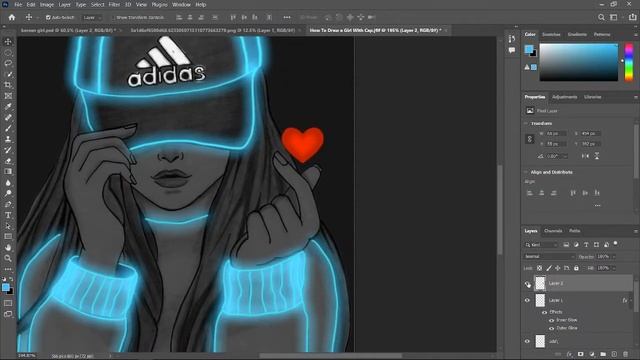Open the blend mode Normal dropdown
This screenshot has width=640, height=360.
[549, 257]
